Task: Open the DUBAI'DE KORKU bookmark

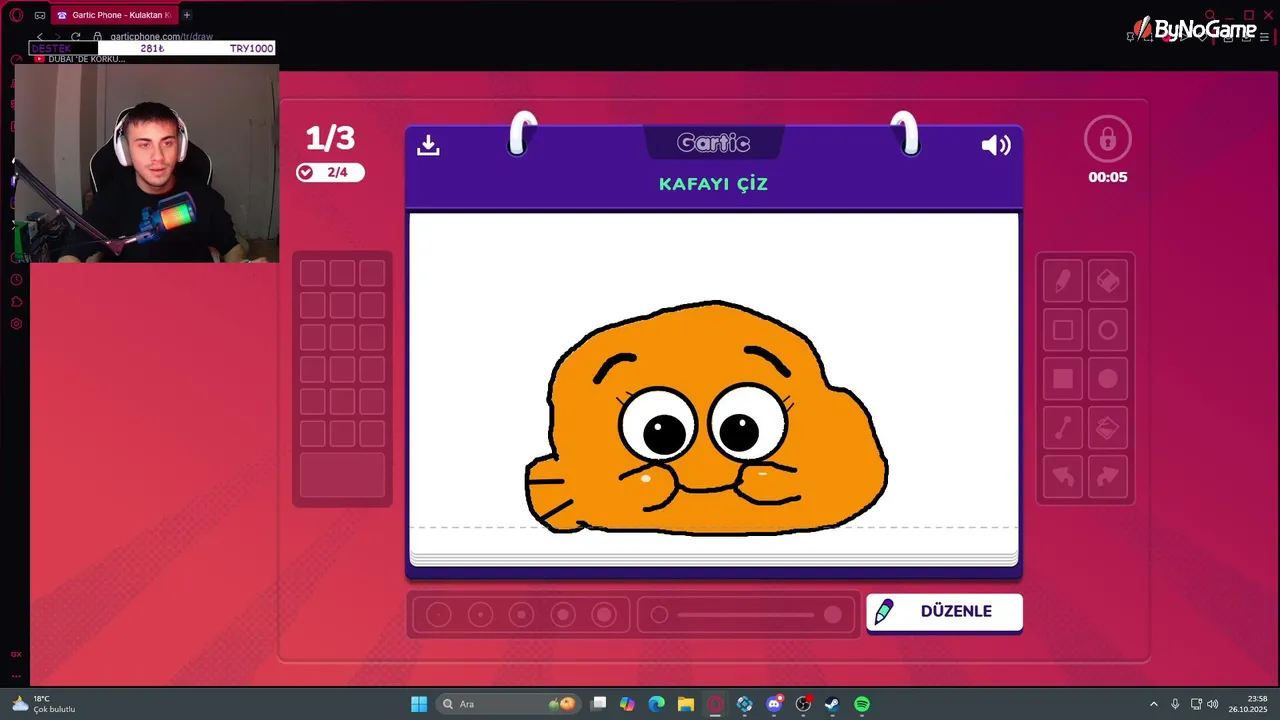Action: (x=80, y=59)
